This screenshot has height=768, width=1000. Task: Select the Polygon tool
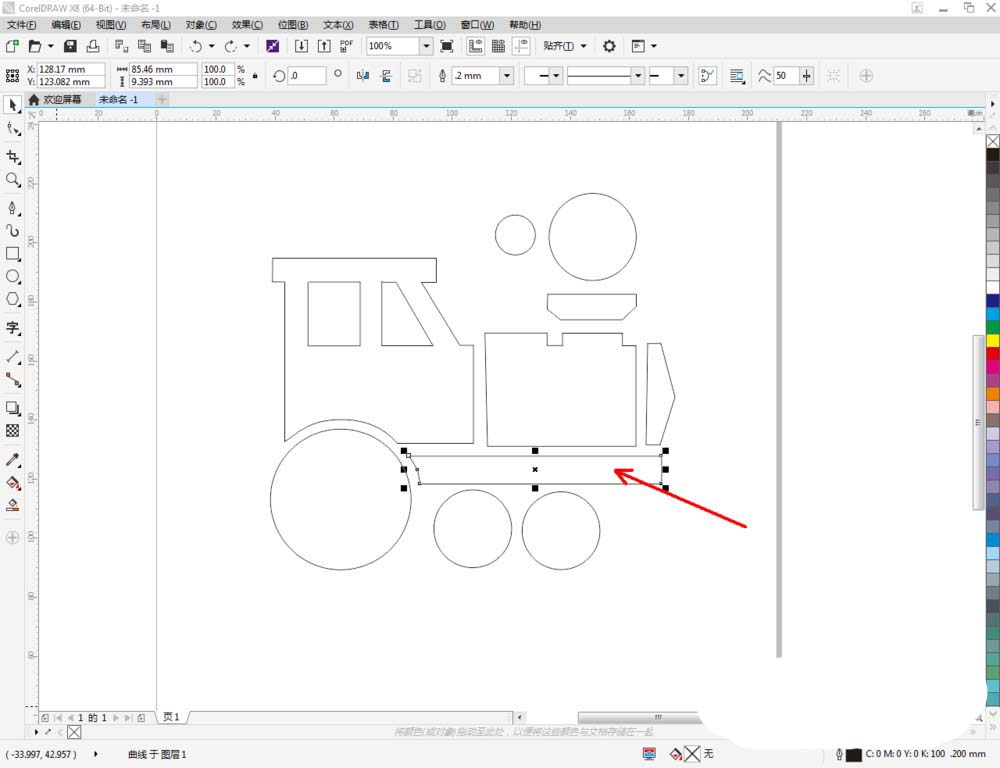[x=13, y=299]
